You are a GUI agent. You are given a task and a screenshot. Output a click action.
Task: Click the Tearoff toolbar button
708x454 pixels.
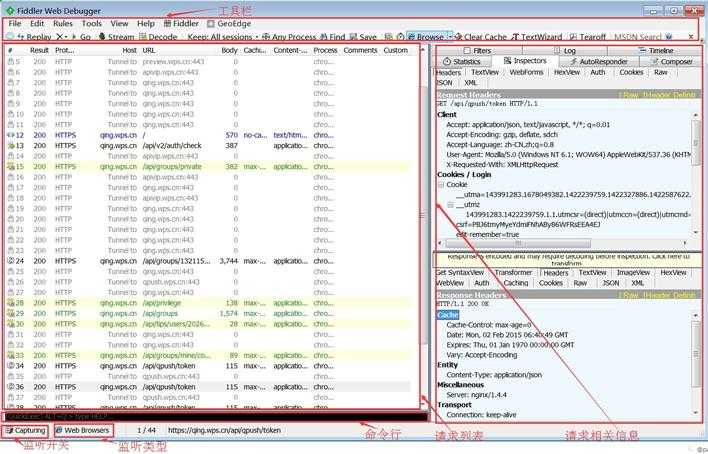587,37
